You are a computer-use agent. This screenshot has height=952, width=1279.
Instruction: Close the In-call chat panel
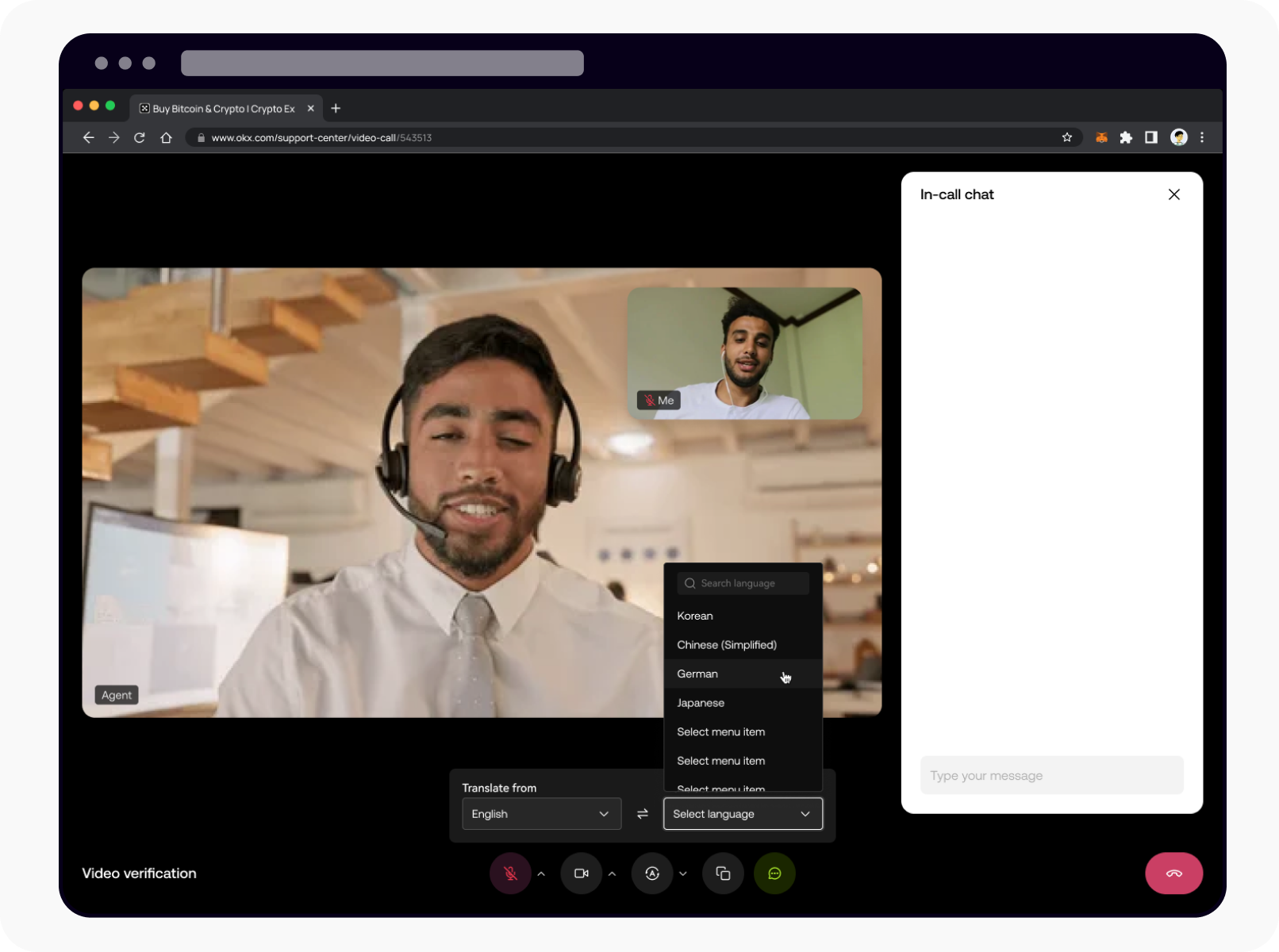1173,194
